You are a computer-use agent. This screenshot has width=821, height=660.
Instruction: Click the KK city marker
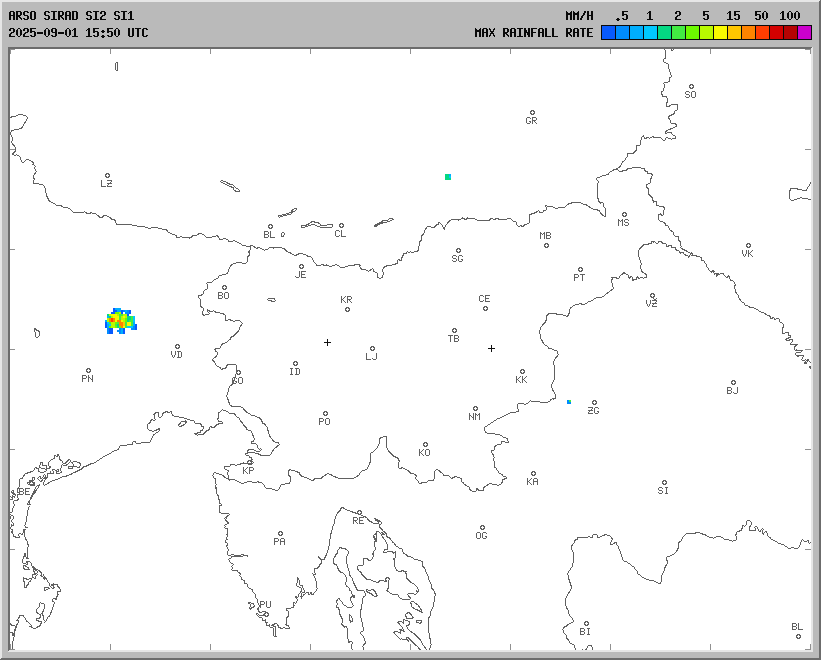pos(522,372)
